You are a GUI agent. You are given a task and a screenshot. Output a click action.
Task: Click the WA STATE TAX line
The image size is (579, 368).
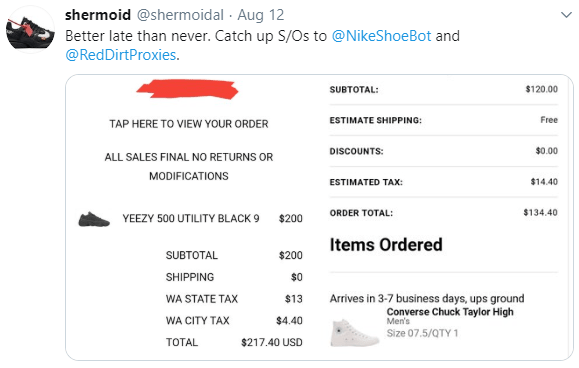click(x=234, y=299)
